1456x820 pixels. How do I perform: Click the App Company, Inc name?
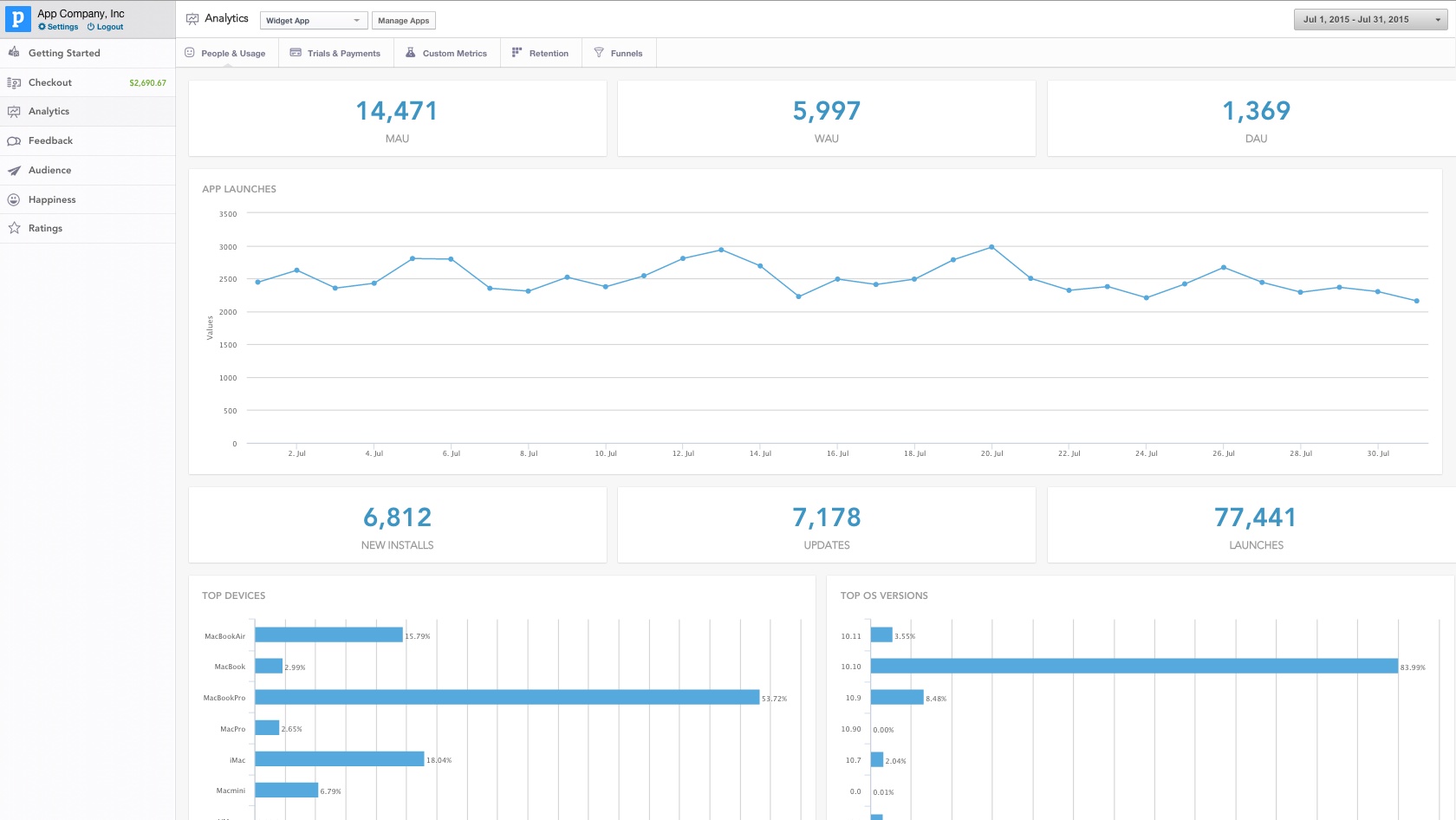[x=81, y=13]
